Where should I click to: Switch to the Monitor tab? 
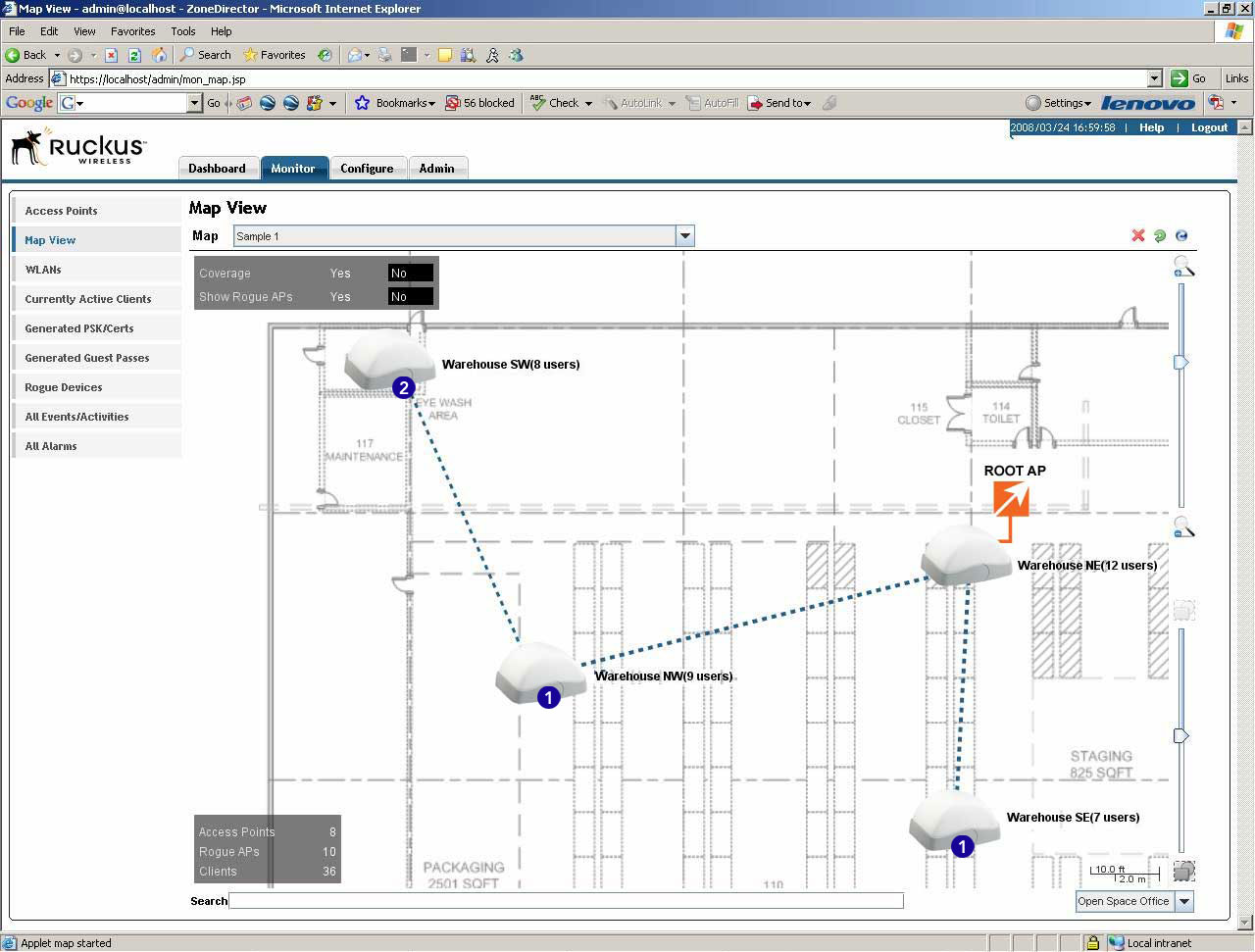293,169
